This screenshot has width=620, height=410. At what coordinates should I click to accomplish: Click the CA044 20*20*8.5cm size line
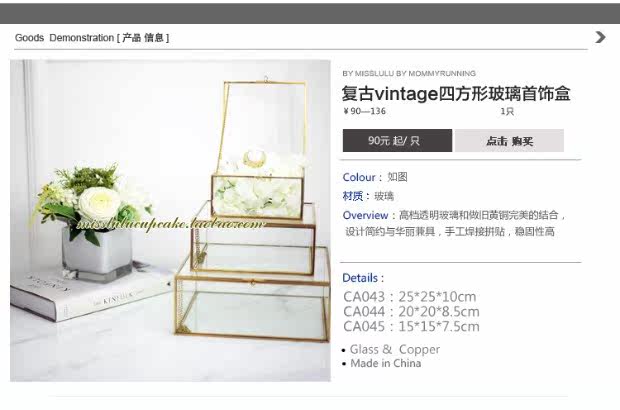pos(411,312)
